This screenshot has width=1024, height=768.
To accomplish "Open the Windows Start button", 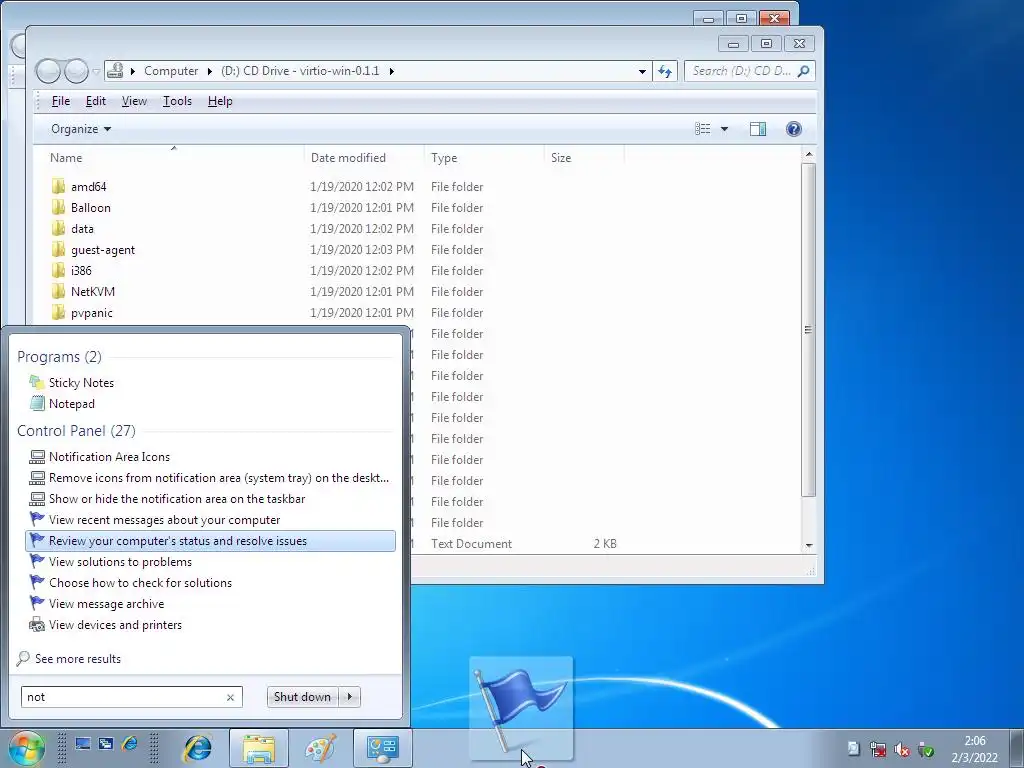I will (25, 748).
